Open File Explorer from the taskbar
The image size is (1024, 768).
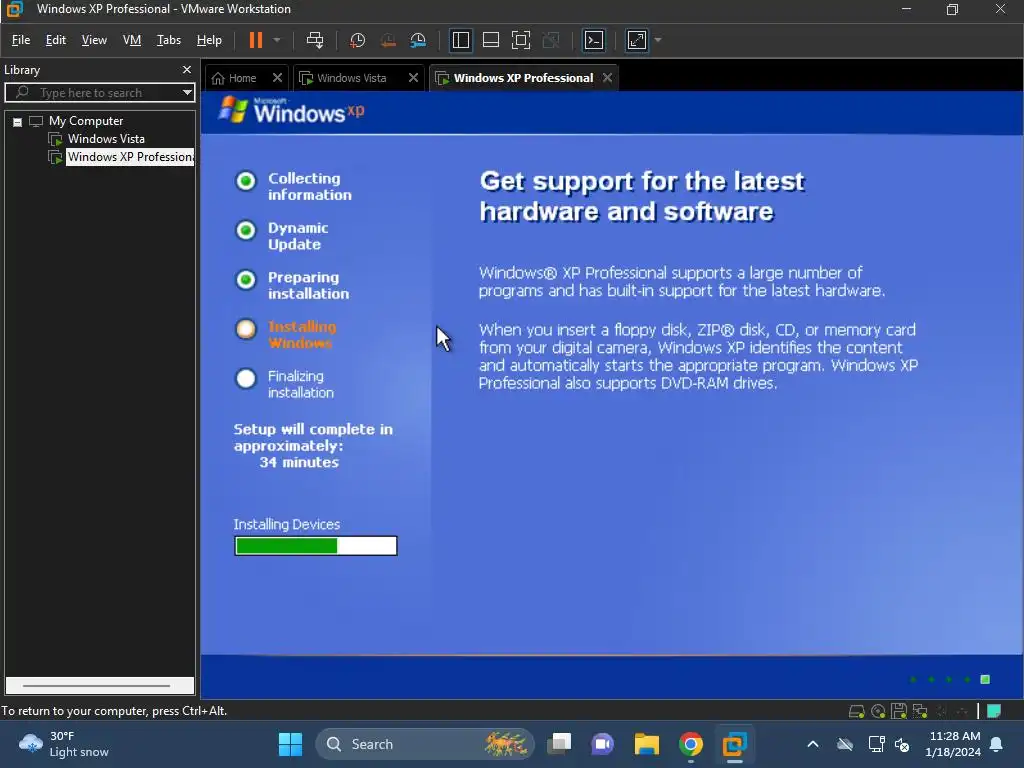click(x=647, y=744)
